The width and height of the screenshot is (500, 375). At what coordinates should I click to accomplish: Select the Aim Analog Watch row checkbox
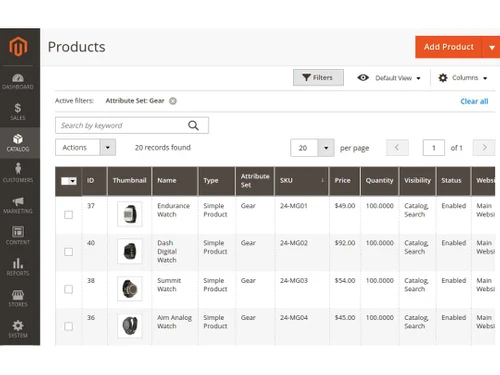click(69, 326)
